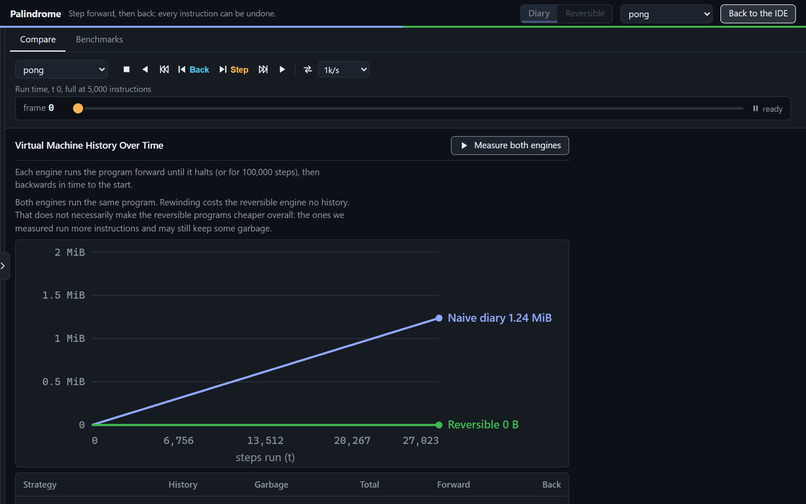Switch to Reversible engine mode

point(584,13)
